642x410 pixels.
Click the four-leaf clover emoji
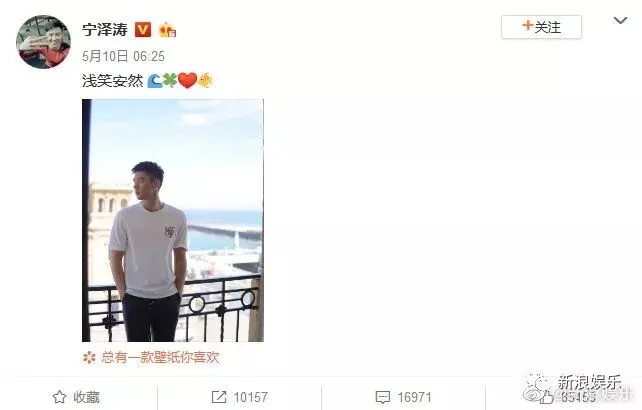[x=170, y=80]
